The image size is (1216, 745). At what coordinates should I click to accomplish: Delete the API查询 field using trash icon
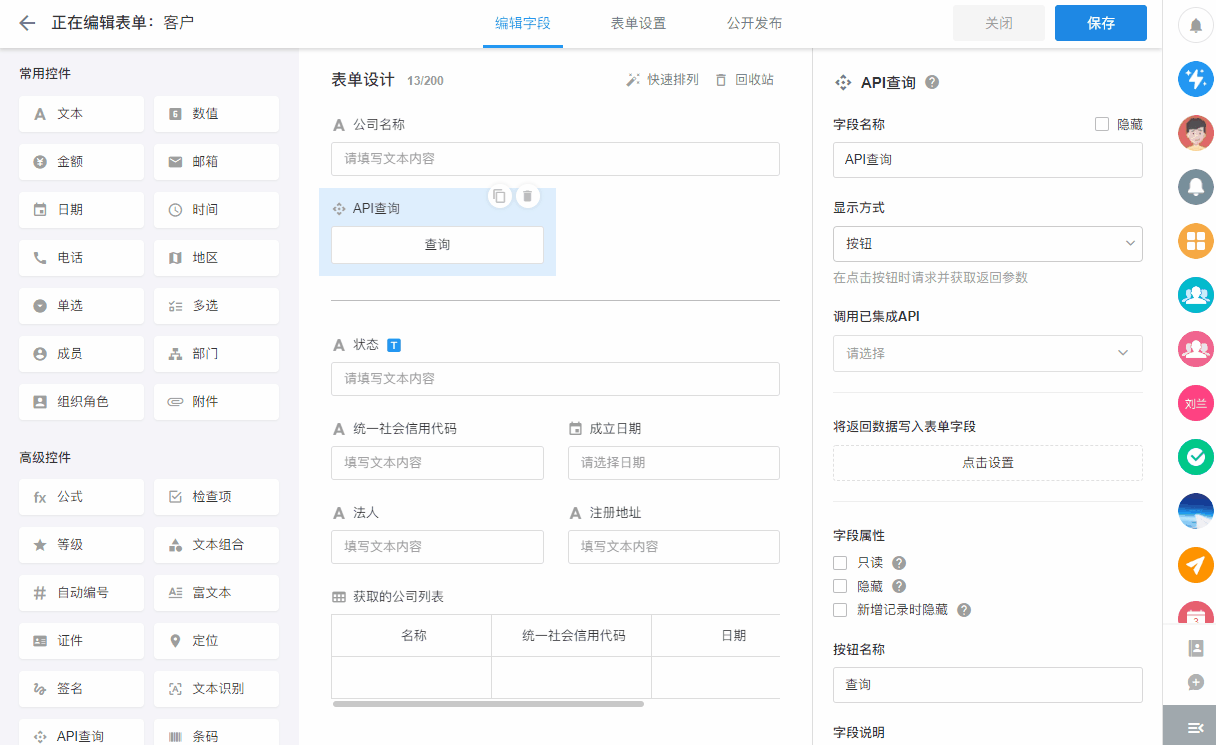527,196
